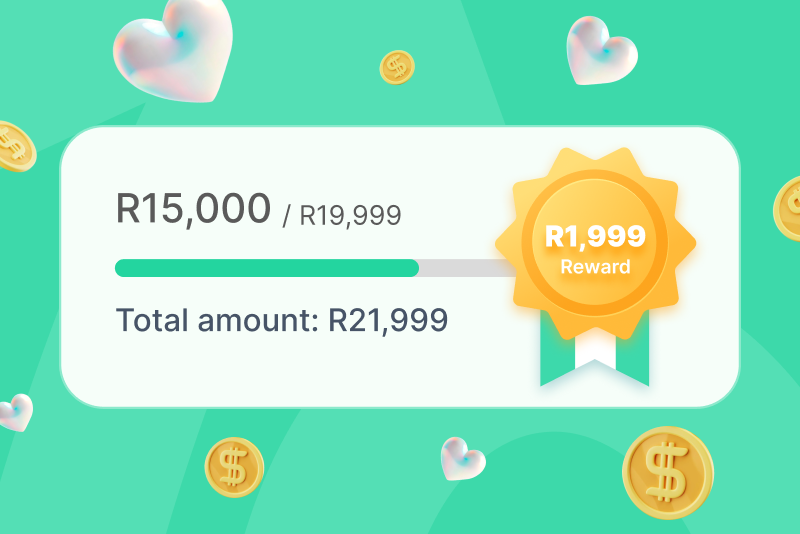
Task: Click the filled green part of the progress bar
Action: click(266, 268)
